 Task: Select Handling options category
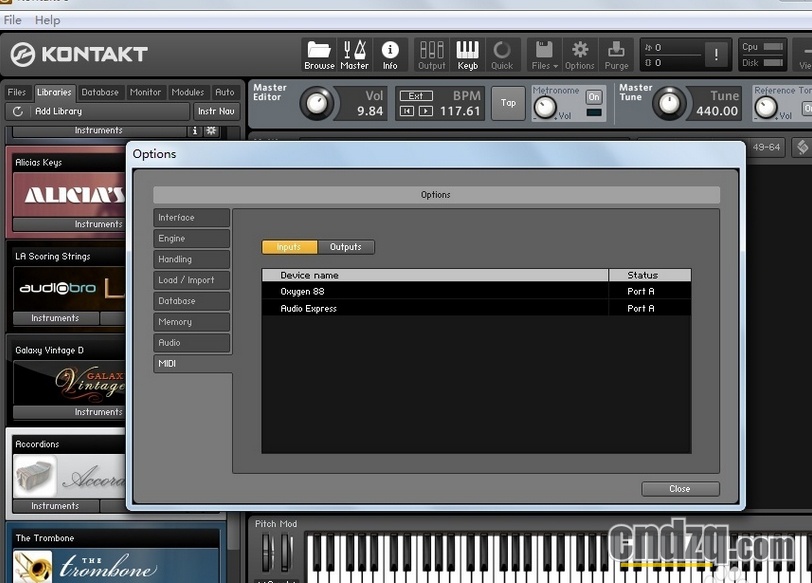[x=192, y=259]
